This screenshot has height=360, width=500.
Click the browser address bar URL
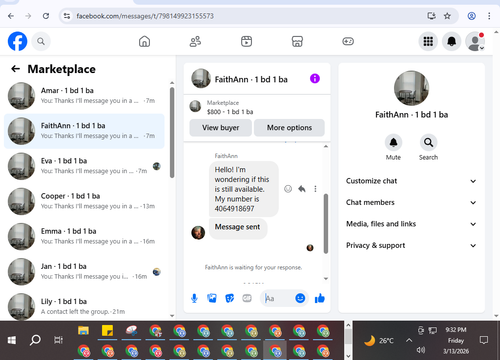[145, 16]
